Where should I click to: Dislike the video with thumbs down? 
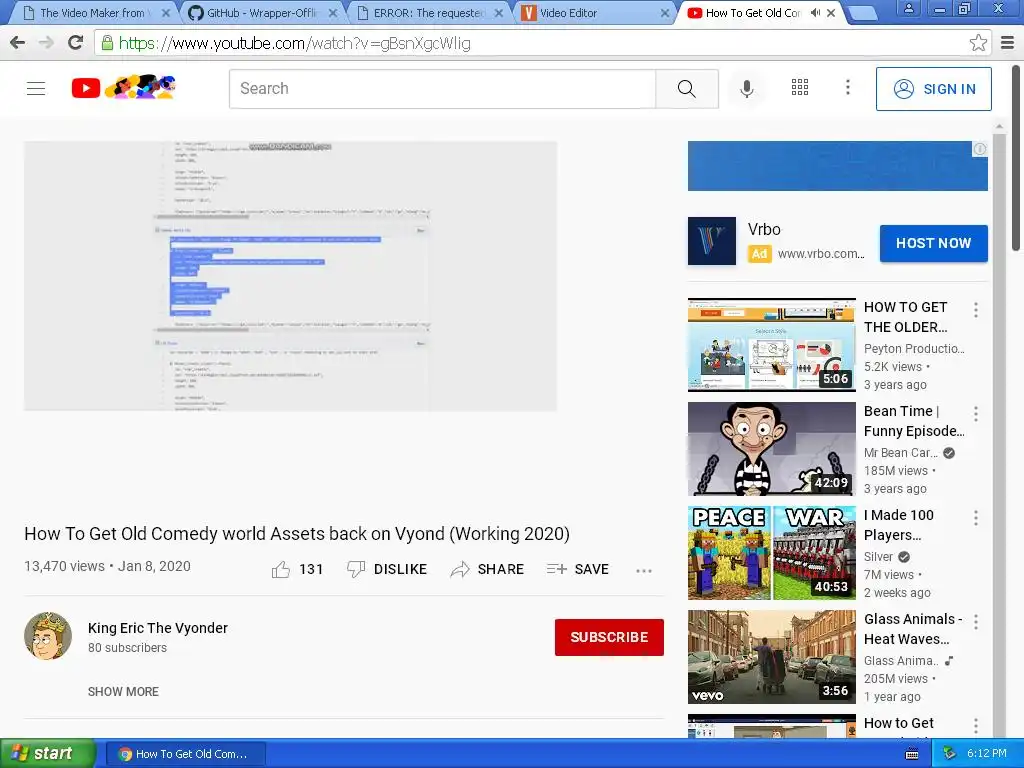coord(356,569)
